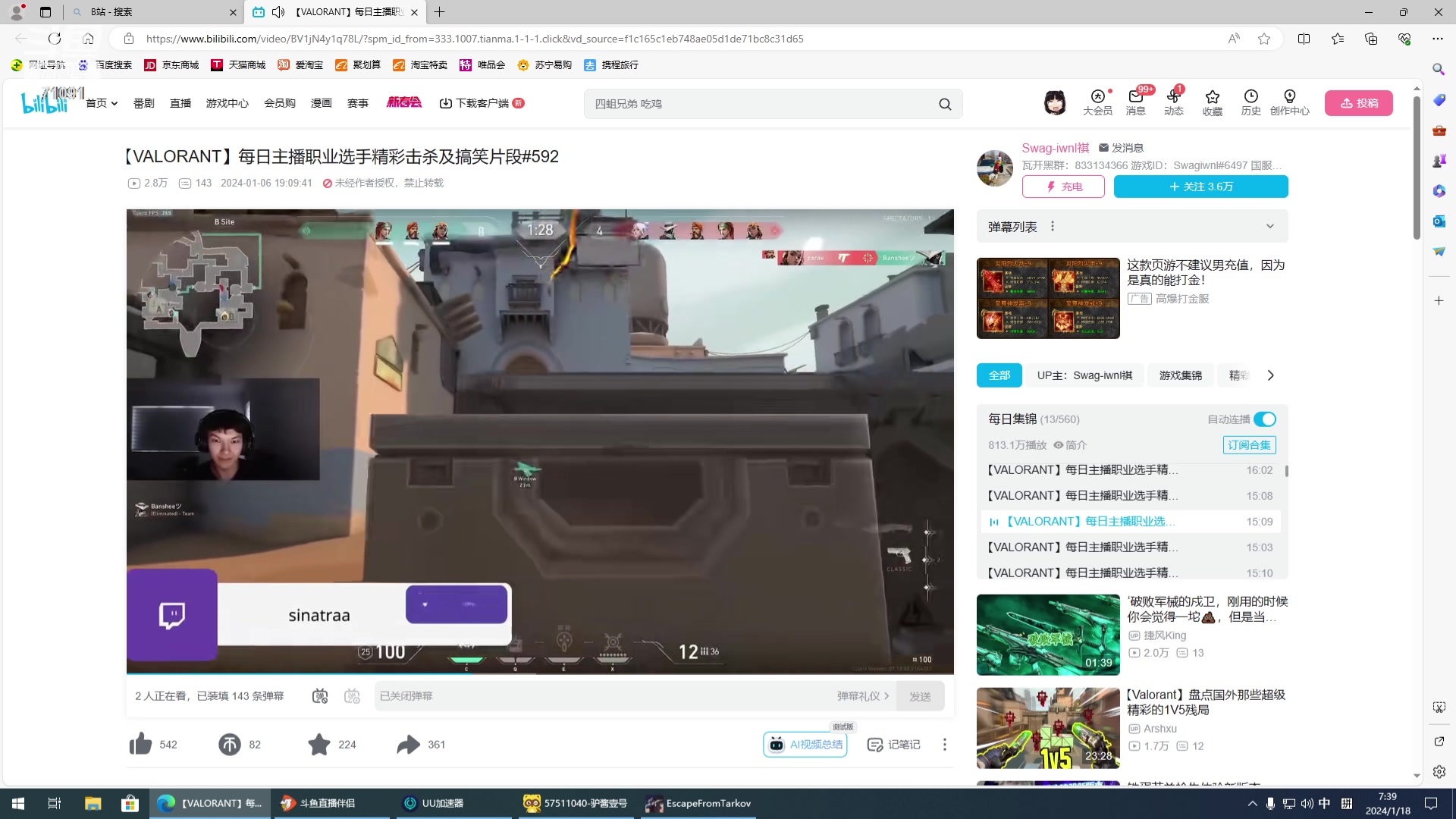Open uploader Swag-iwnl祺 profile link
The width and height of the screenshot is (1456, 819).
click(1055, 148)
